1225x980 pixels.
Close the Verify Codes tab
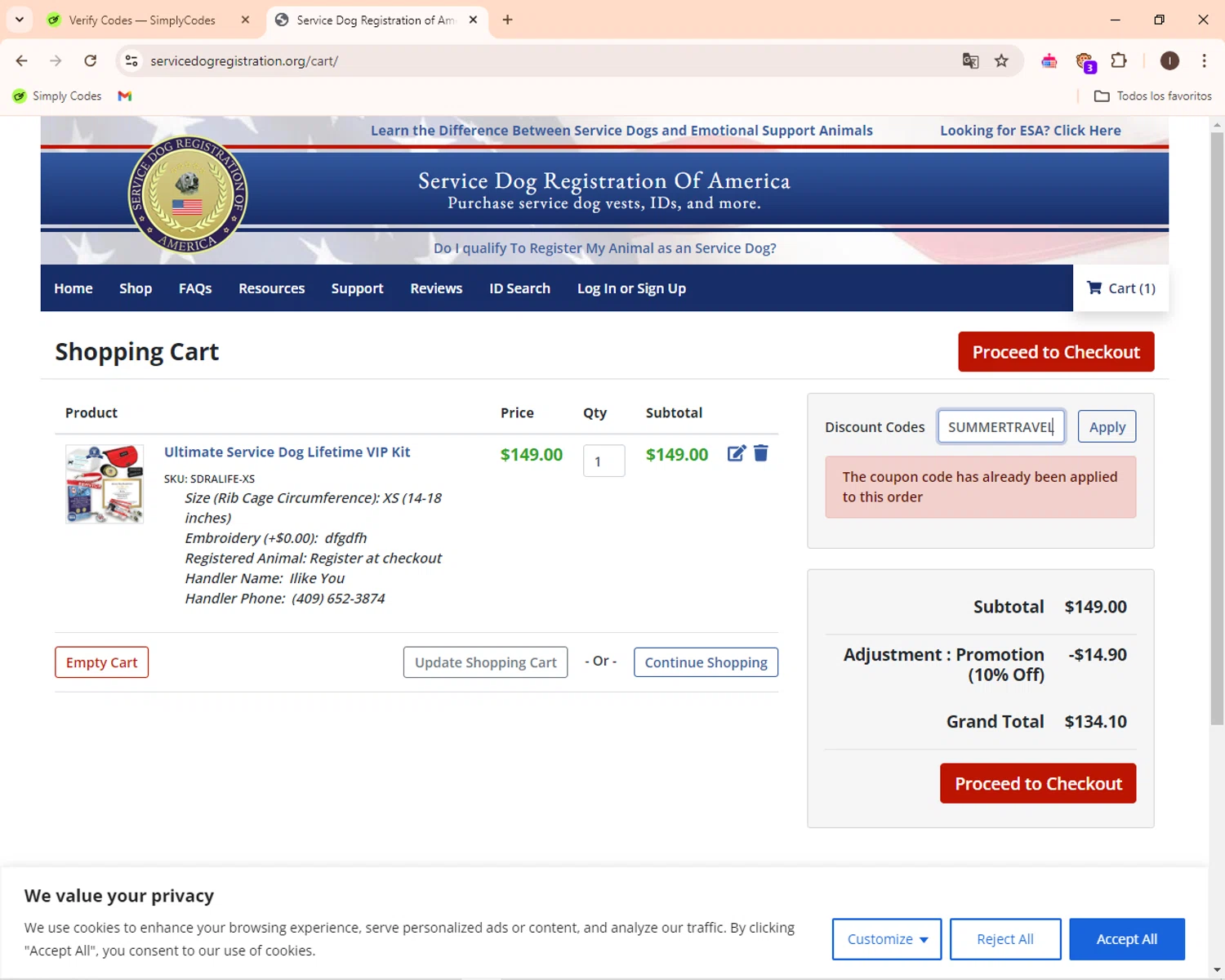[x=245, y=20]
